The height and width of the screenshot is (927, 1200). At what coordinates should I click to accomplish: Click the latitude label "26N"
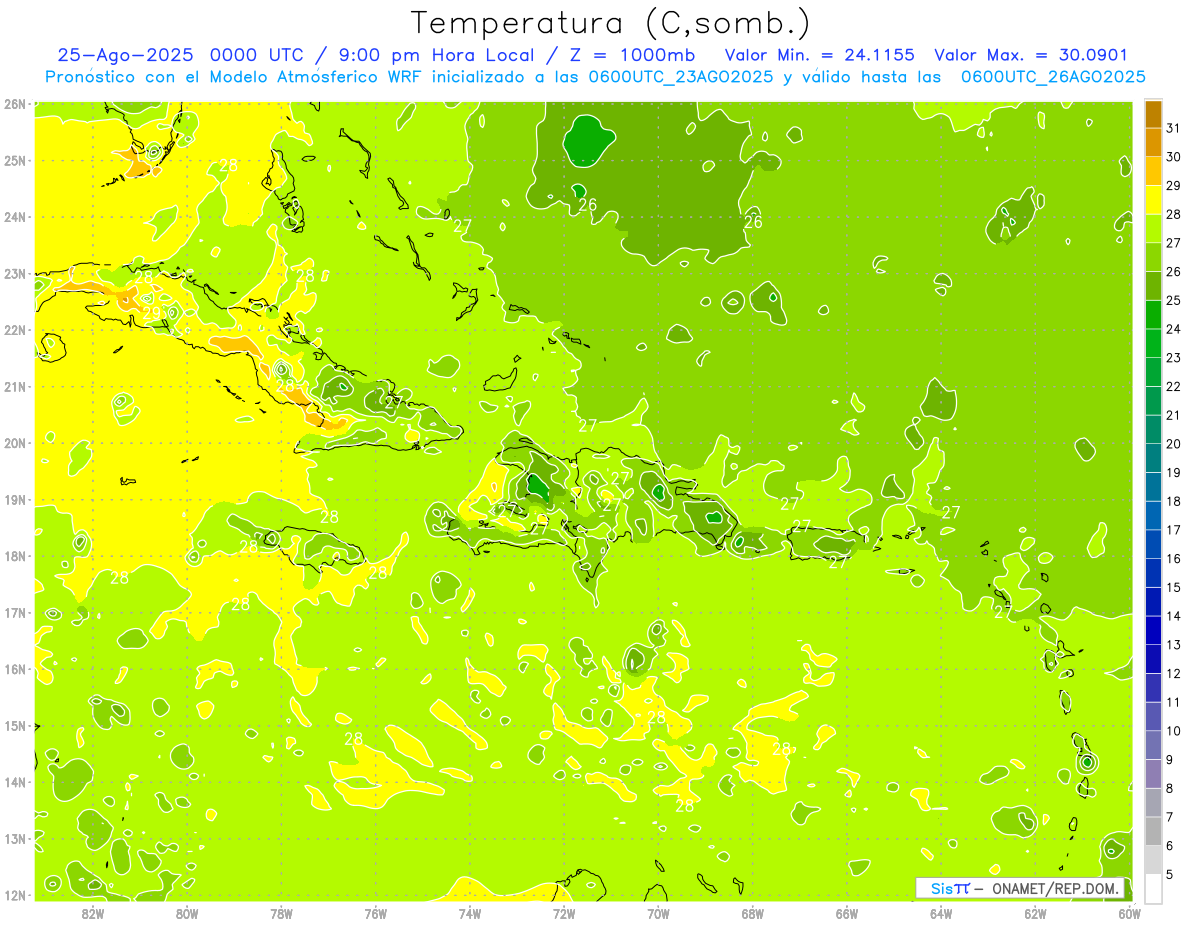point(14,104)
